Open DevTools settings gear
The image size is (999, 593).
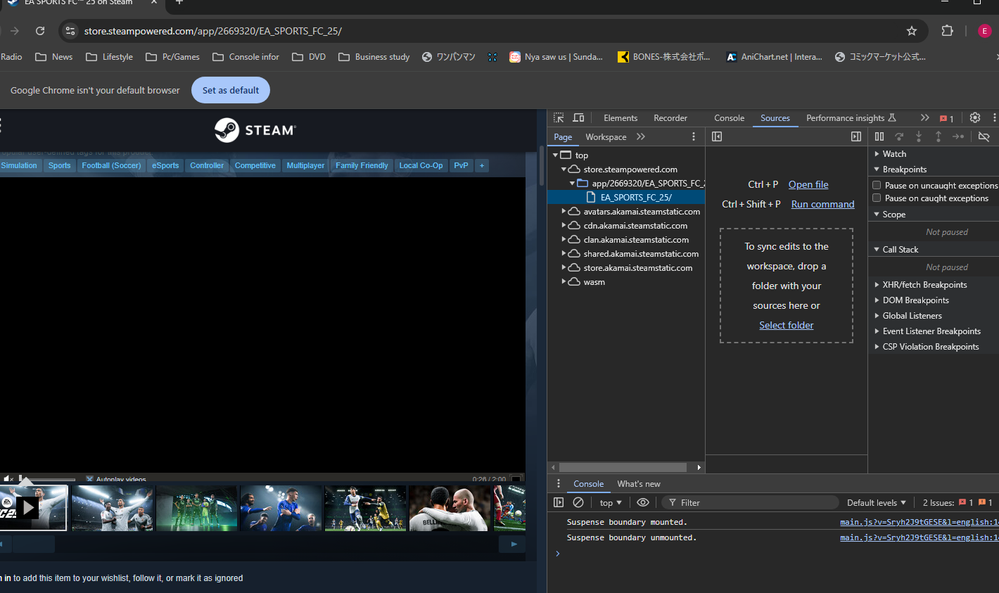[975, 118]
